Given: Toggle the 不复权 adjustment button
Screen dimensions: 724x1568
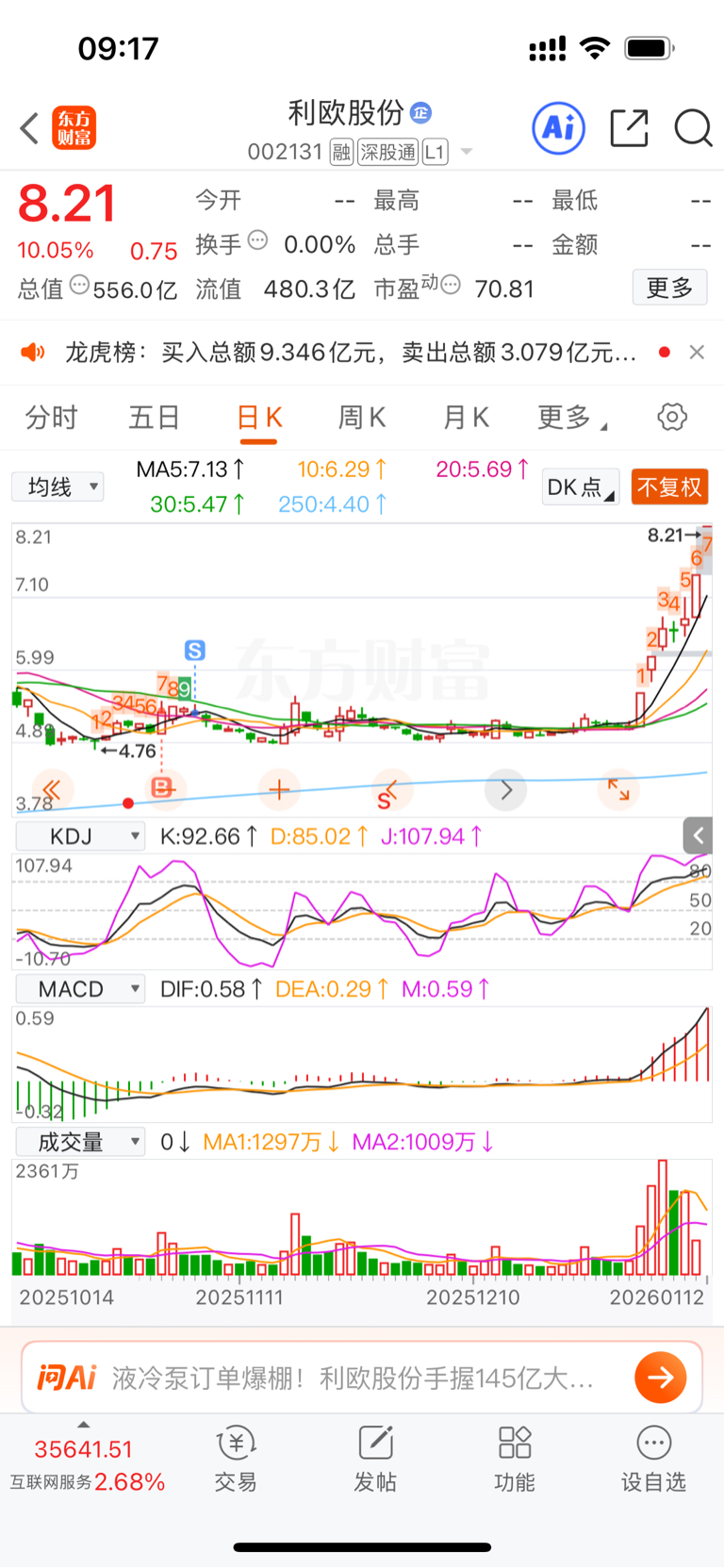Looking at the screenshot, I should click(x=670, y=487).
